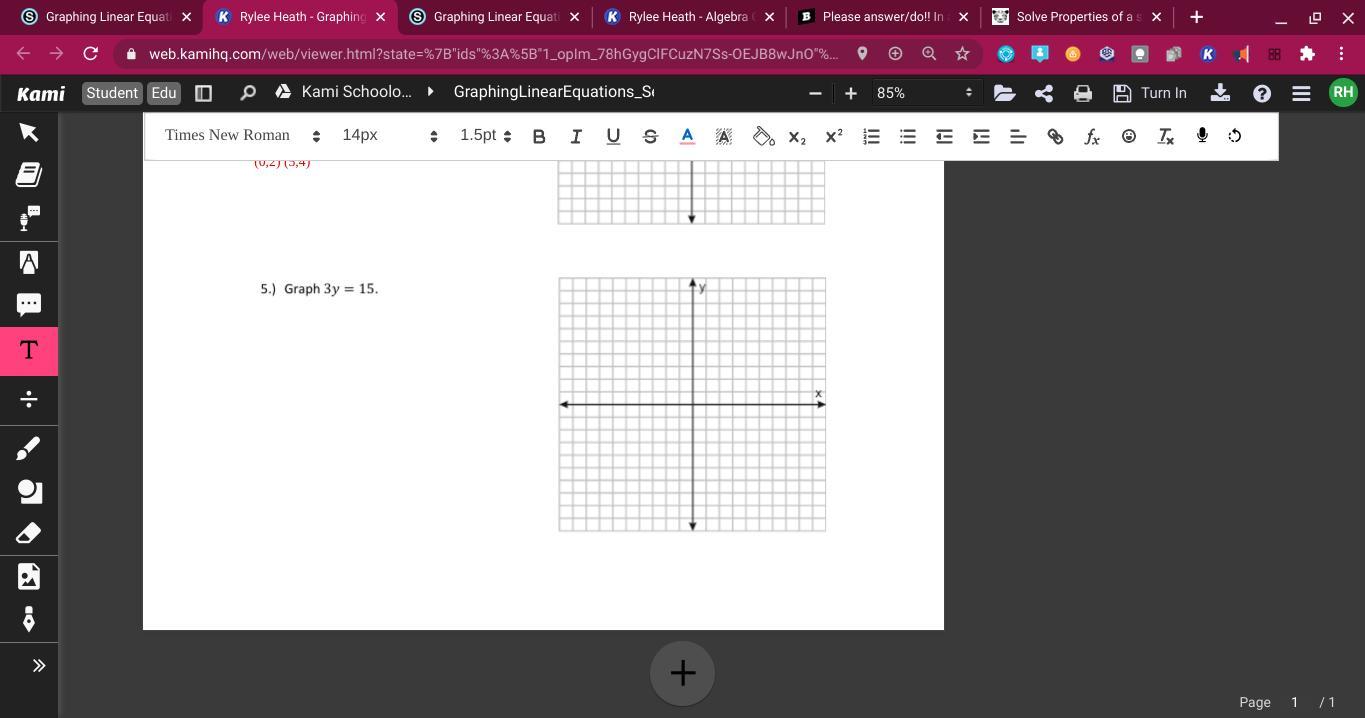Click the Turn In button

[x=1150, y=93]
